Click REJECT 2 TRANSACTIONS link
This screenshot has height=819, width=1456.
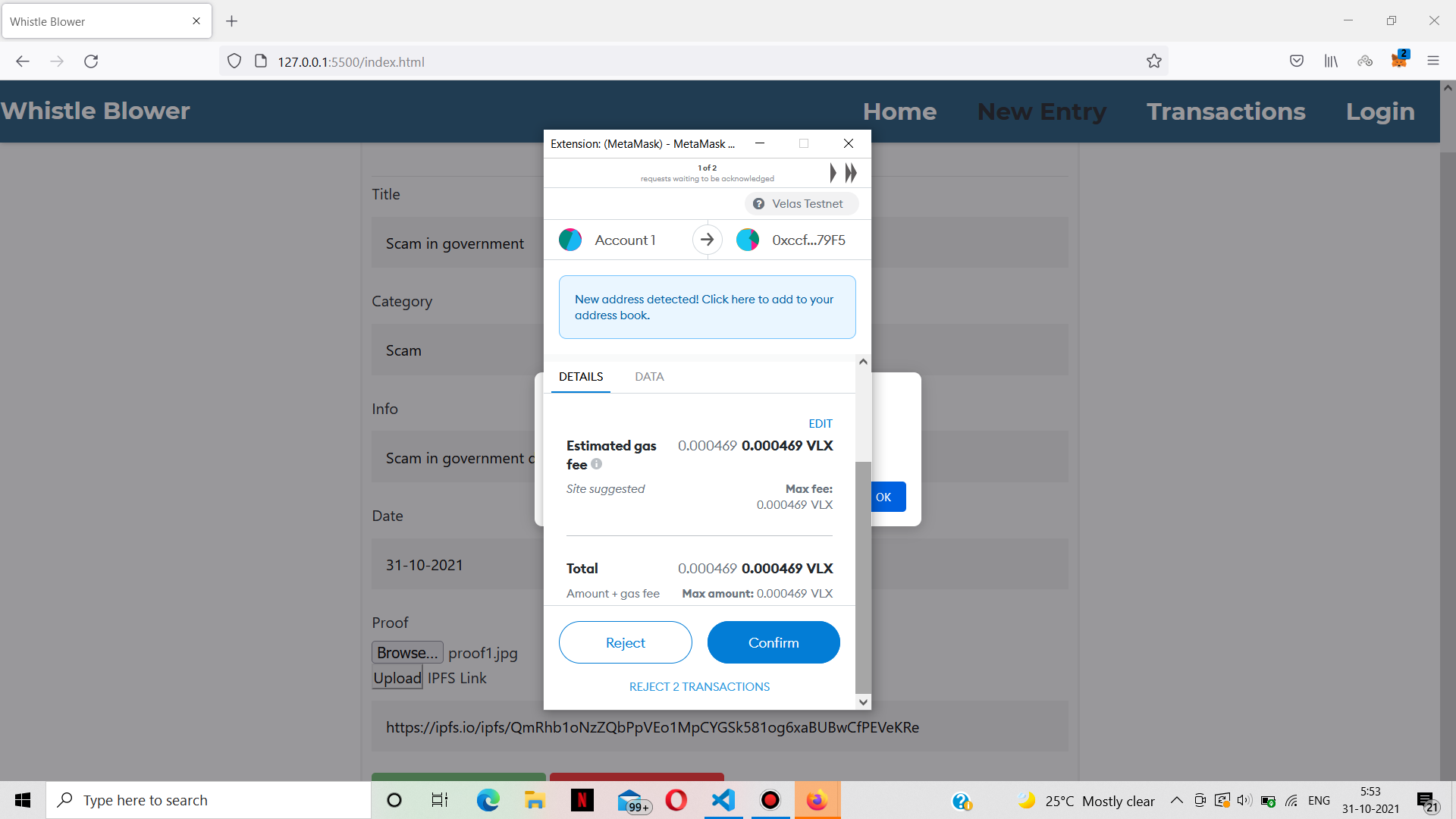(x=699, y=686)
